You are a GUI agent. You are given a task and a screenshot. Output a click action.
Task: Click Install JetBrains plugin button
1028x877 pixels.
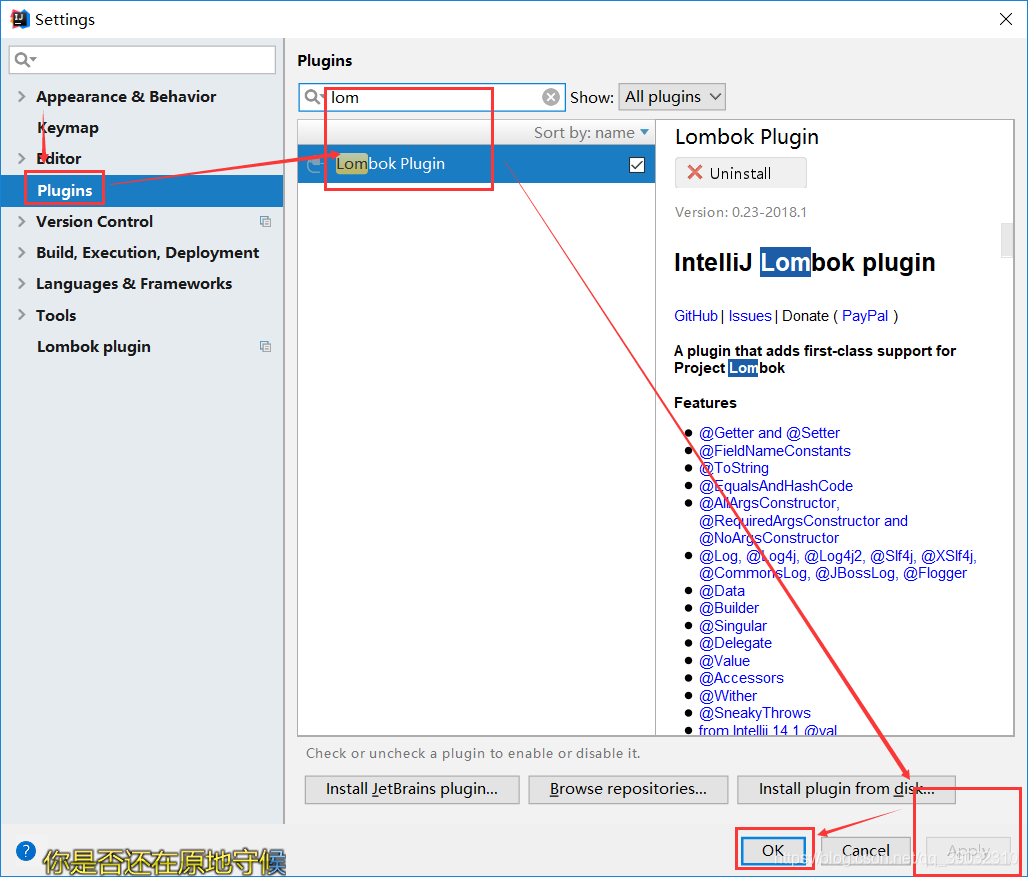point(412,789)
